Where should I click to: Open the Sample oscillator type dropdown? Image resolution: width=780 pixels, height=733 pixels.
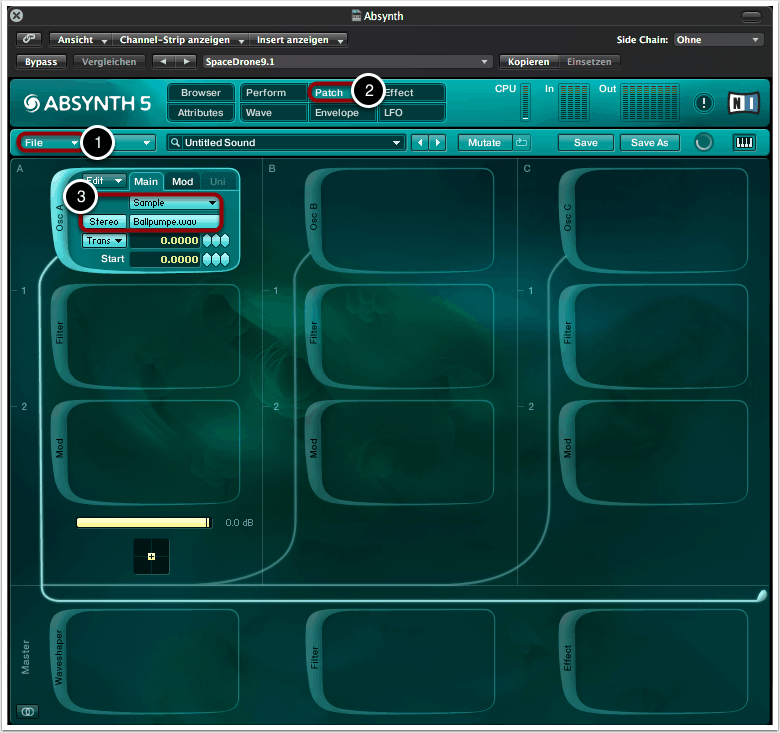(174, 203)
